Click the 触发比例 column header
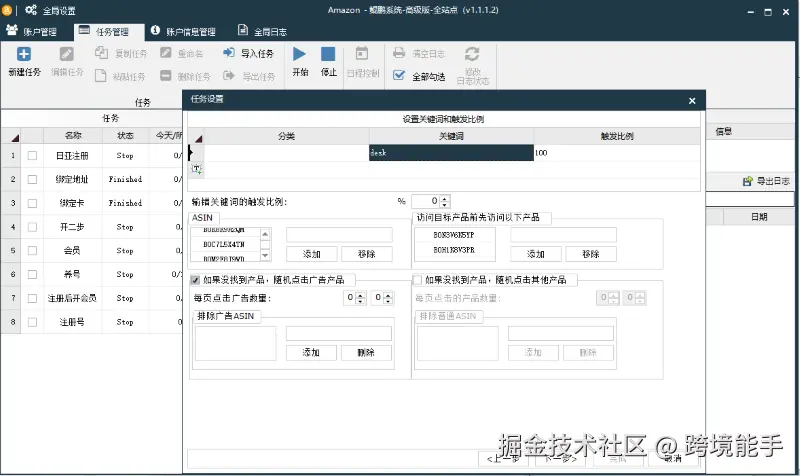Viewport: 800px width, 476px height. point(617,136)
